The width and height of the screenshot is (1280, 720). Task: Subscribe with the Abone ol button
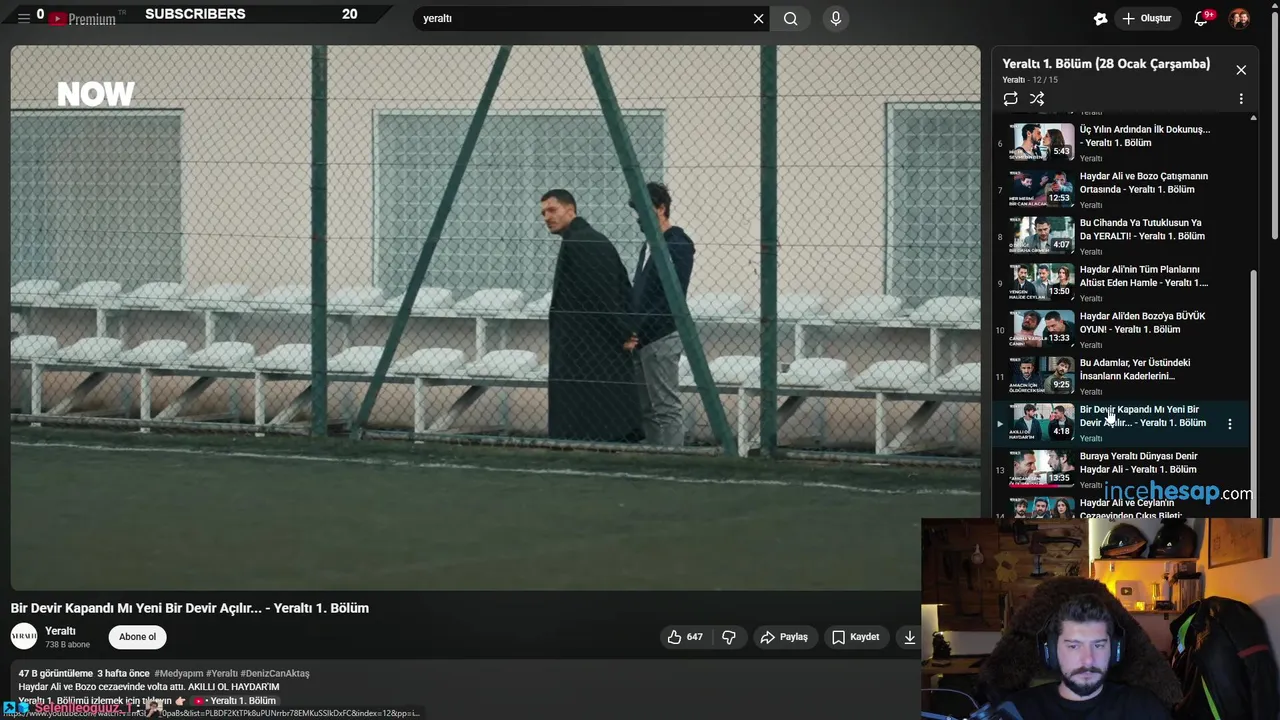(137, 637)
